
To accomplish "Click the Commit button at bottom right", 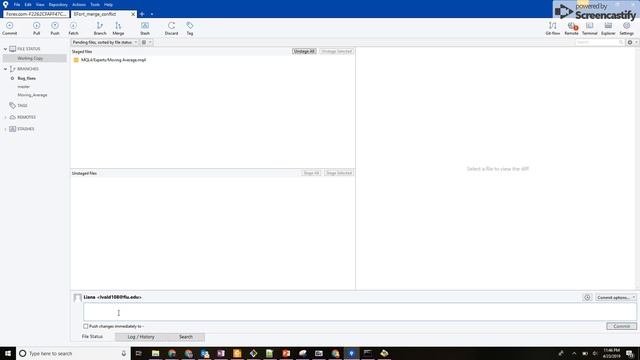I will tap(621, 326).
